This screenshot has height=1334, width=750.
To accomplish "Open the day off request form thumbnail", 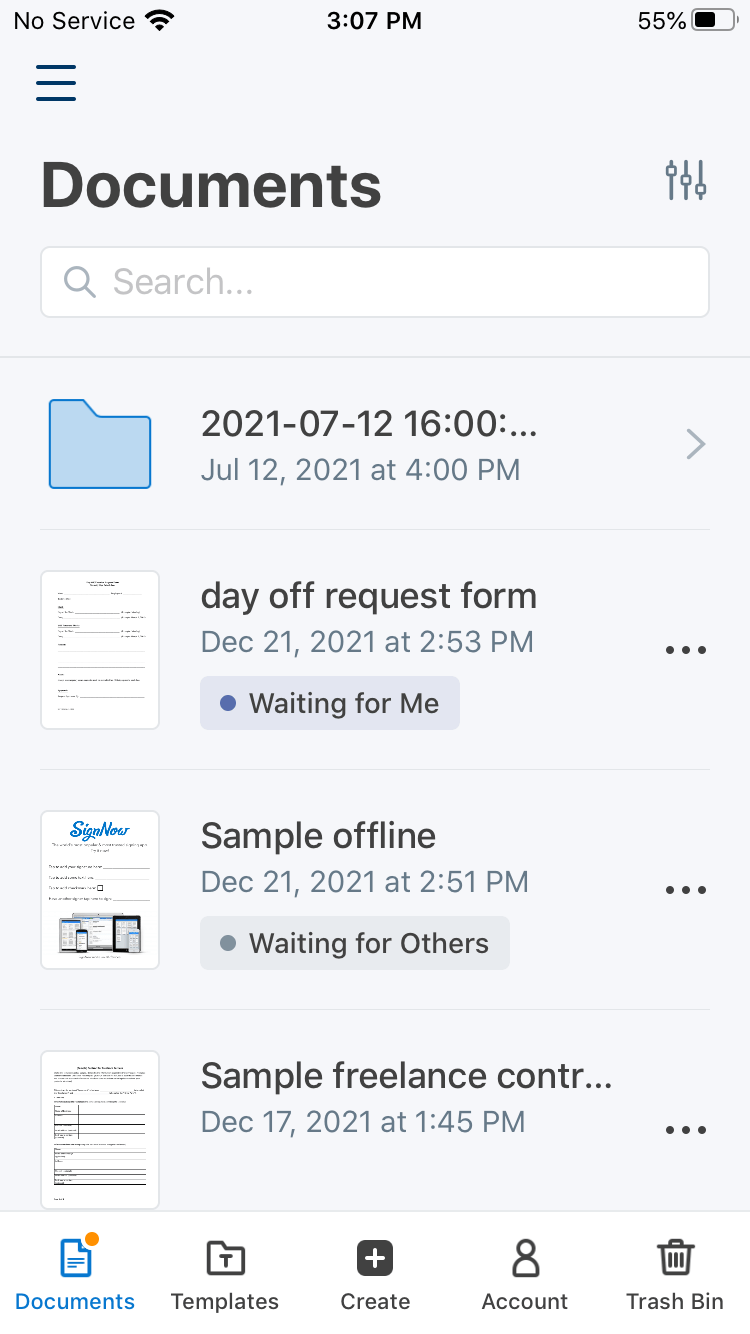I will point(100,650).
